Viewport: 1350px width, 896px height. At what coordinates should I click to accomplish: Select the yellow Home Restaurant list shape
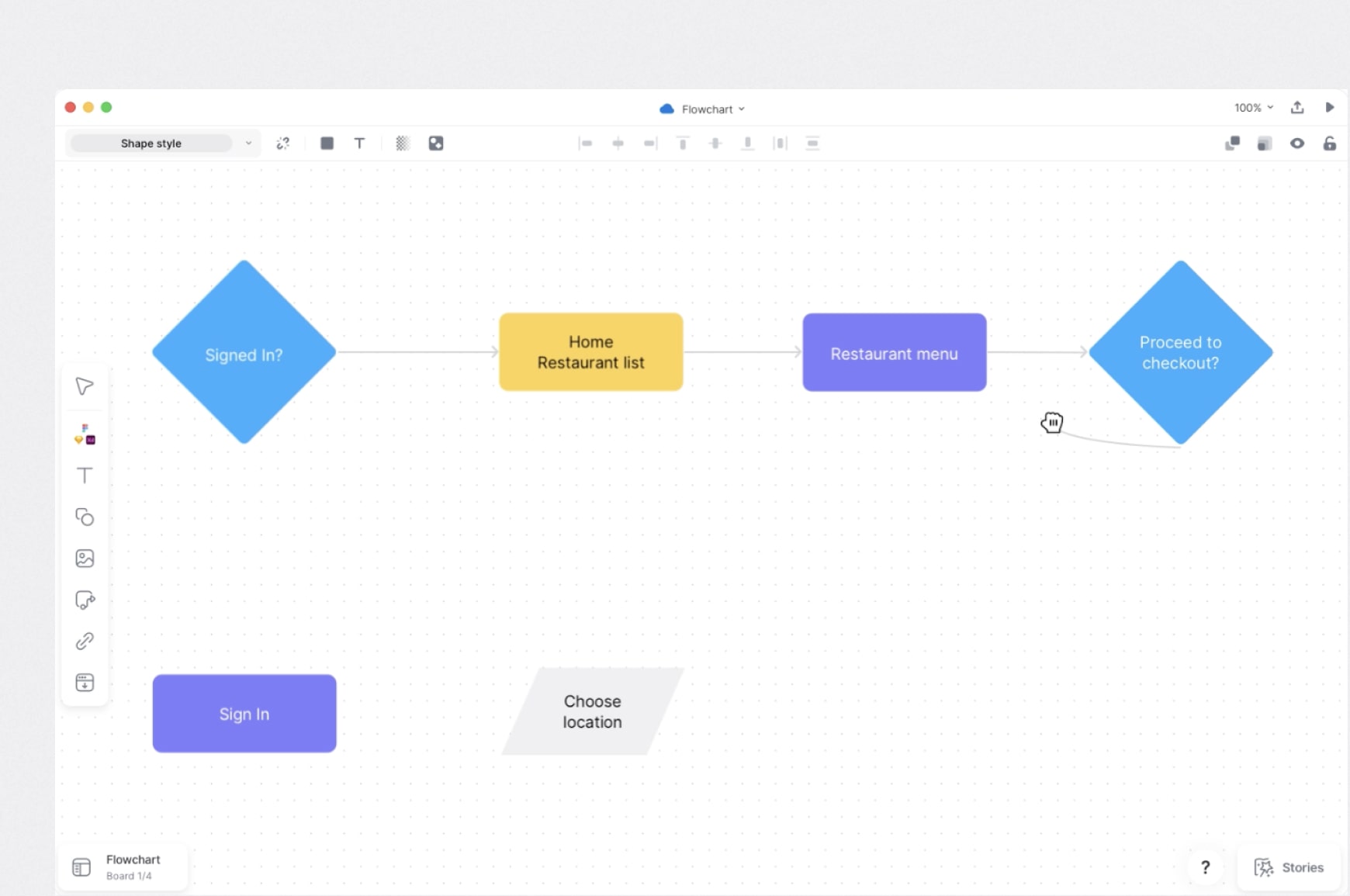coord(590,352)
